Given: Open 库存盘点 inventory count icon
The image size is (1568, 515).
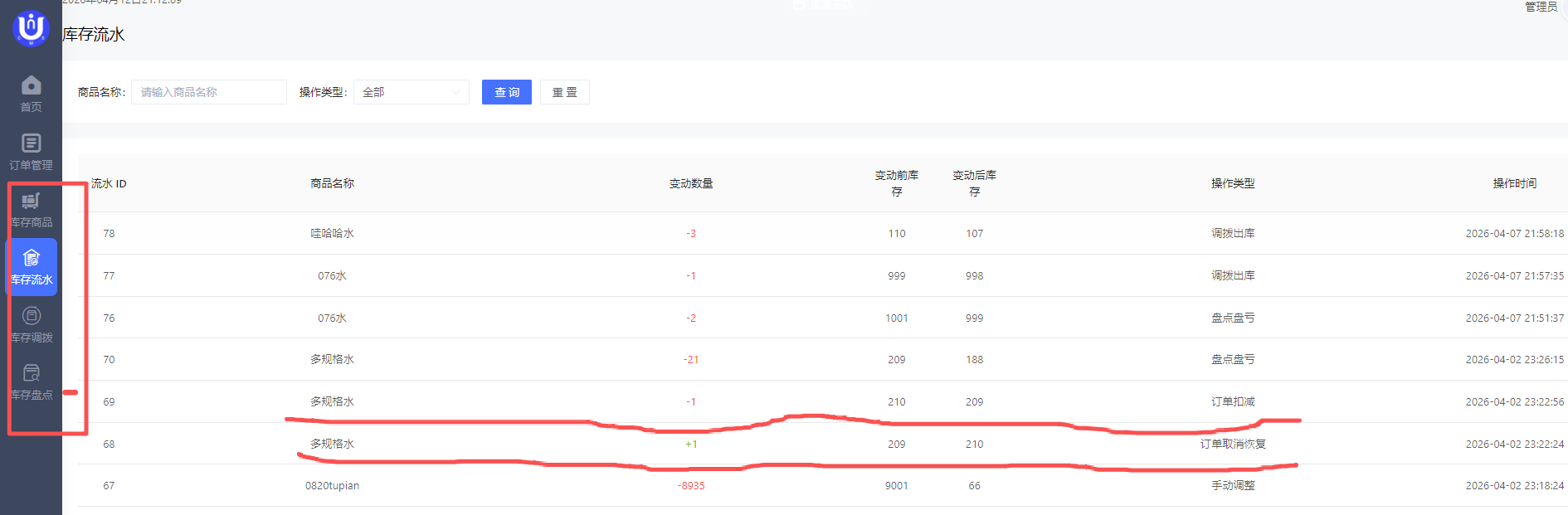Looking at the screenshot, I should tap(31, 373).
